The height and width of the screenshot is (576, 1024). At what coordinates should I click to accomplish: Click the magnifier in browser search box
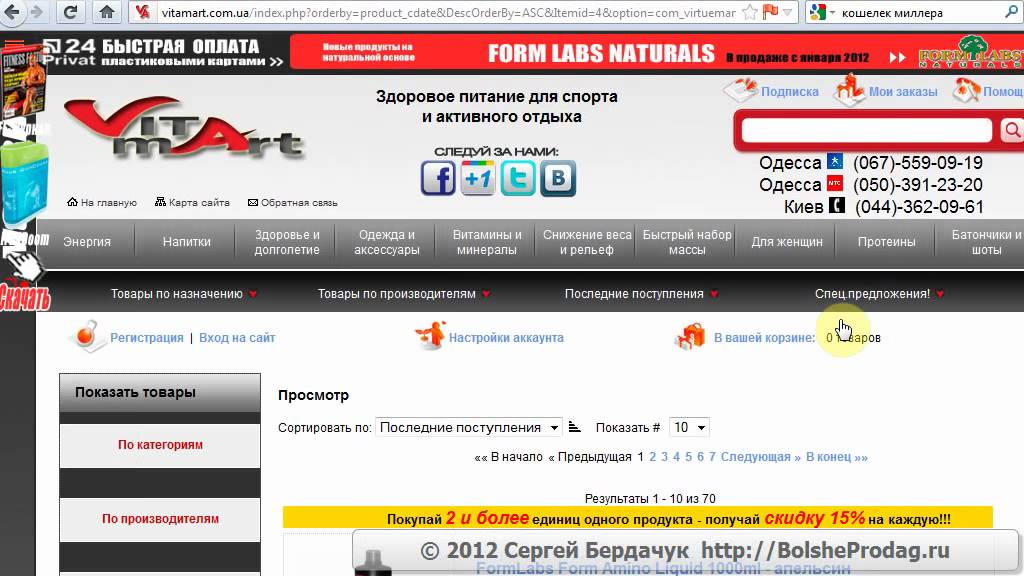click(x=1012, y=12)
